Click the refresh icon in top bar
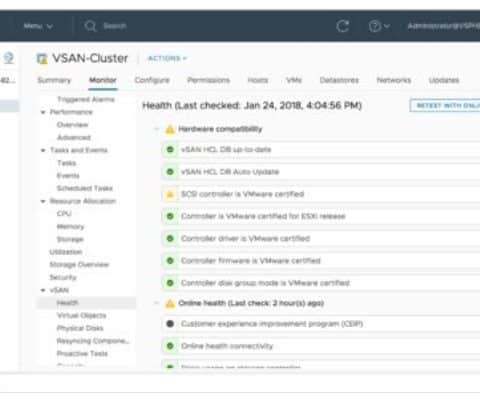This screenshot has height=403, width=480. tap(343, 26)
